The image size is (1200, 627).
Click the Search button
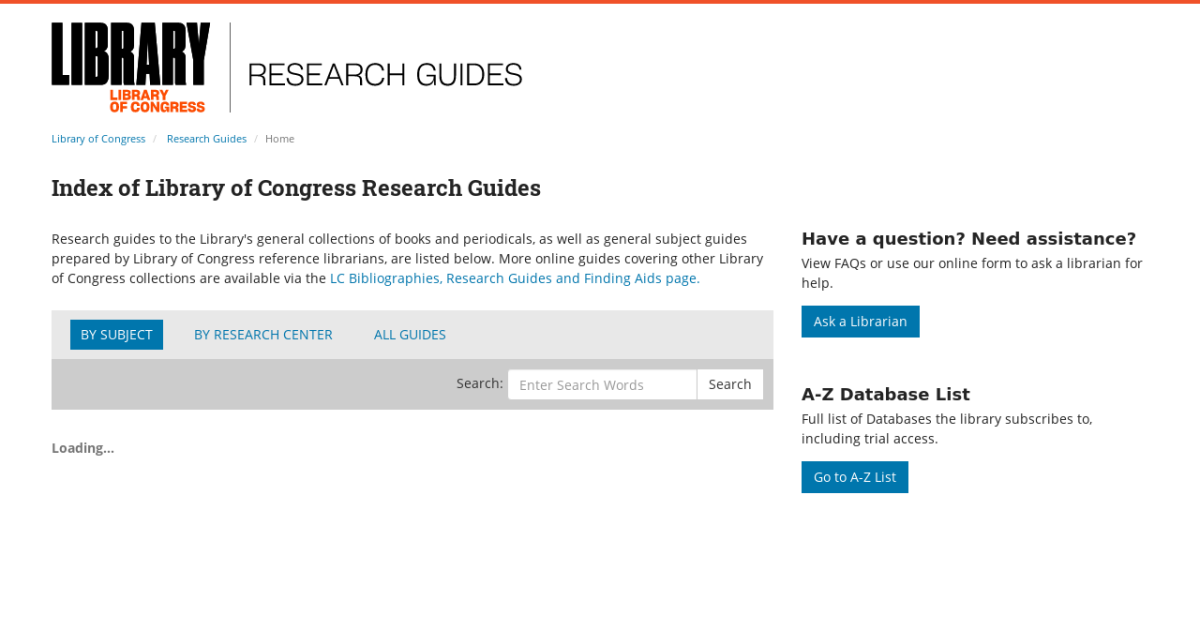coord(730,385)
